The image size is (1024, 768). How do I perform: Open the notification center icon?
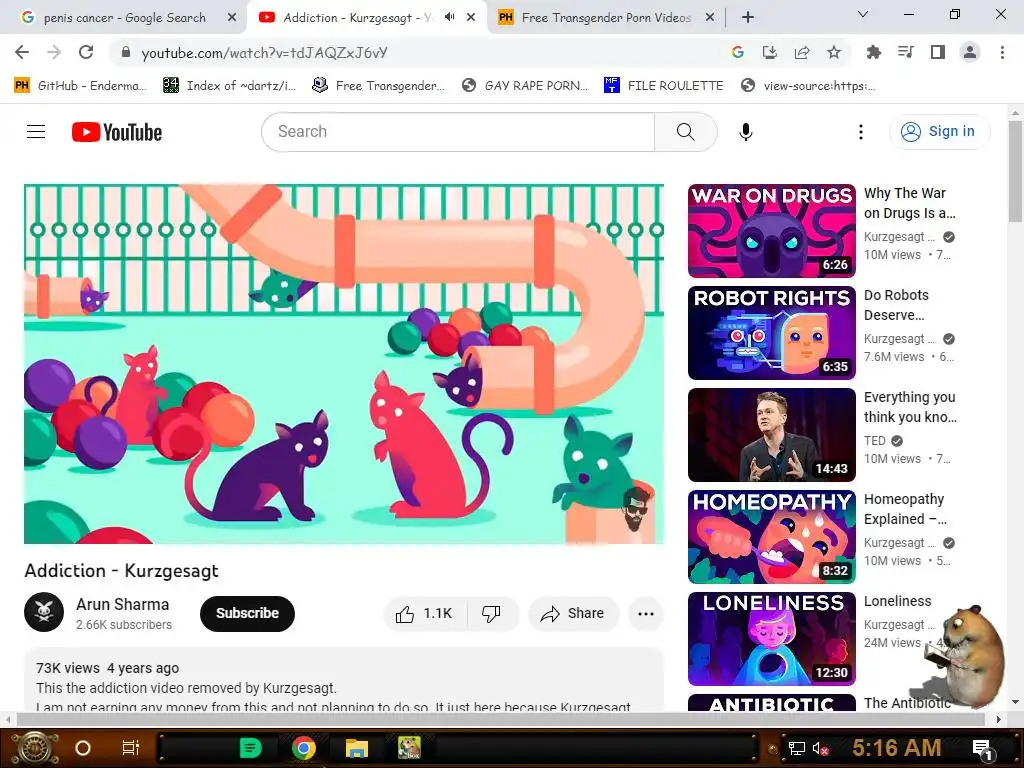982,748
